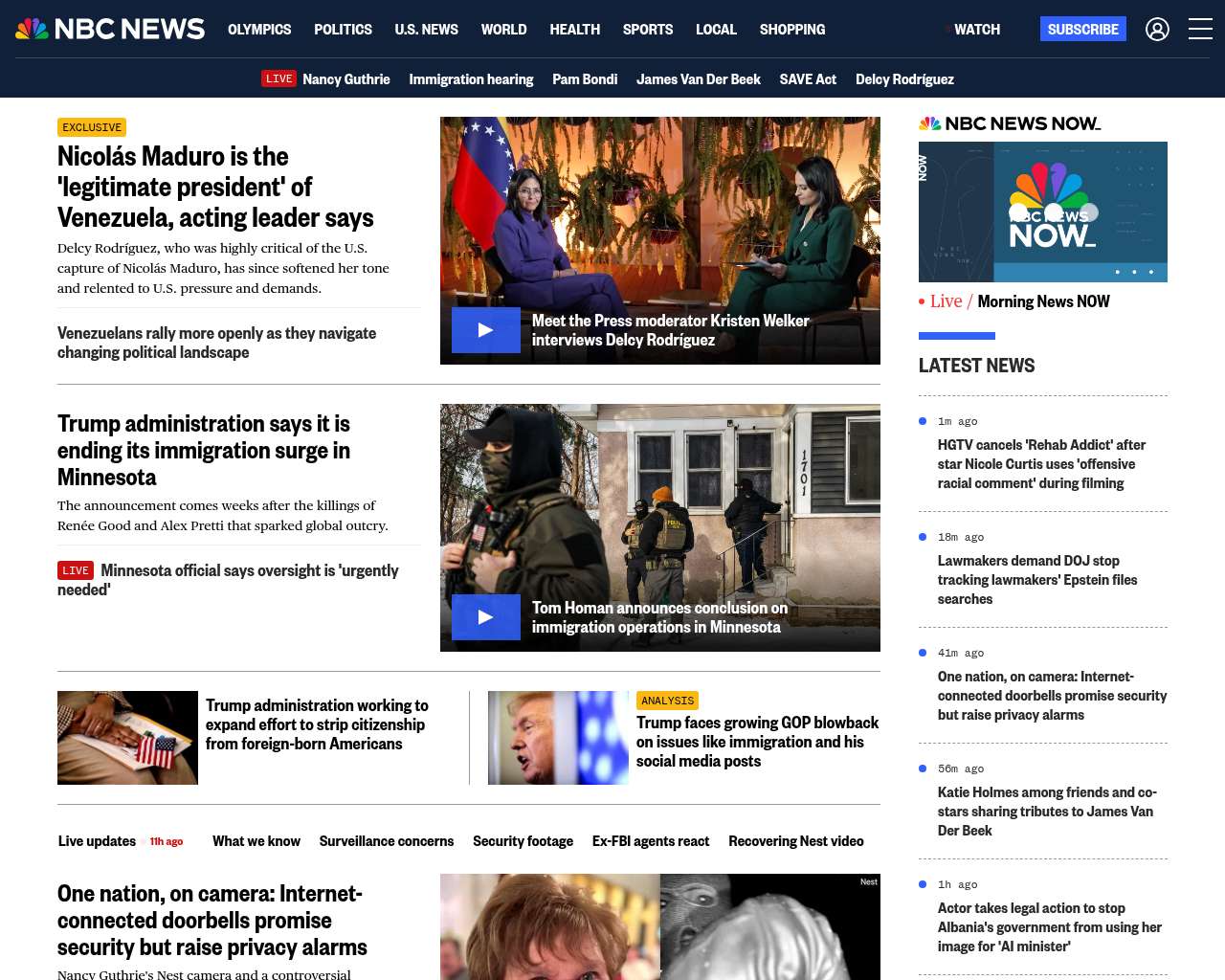Open the Politics nav section
1225x980 pixels.
tap(343, 30)
